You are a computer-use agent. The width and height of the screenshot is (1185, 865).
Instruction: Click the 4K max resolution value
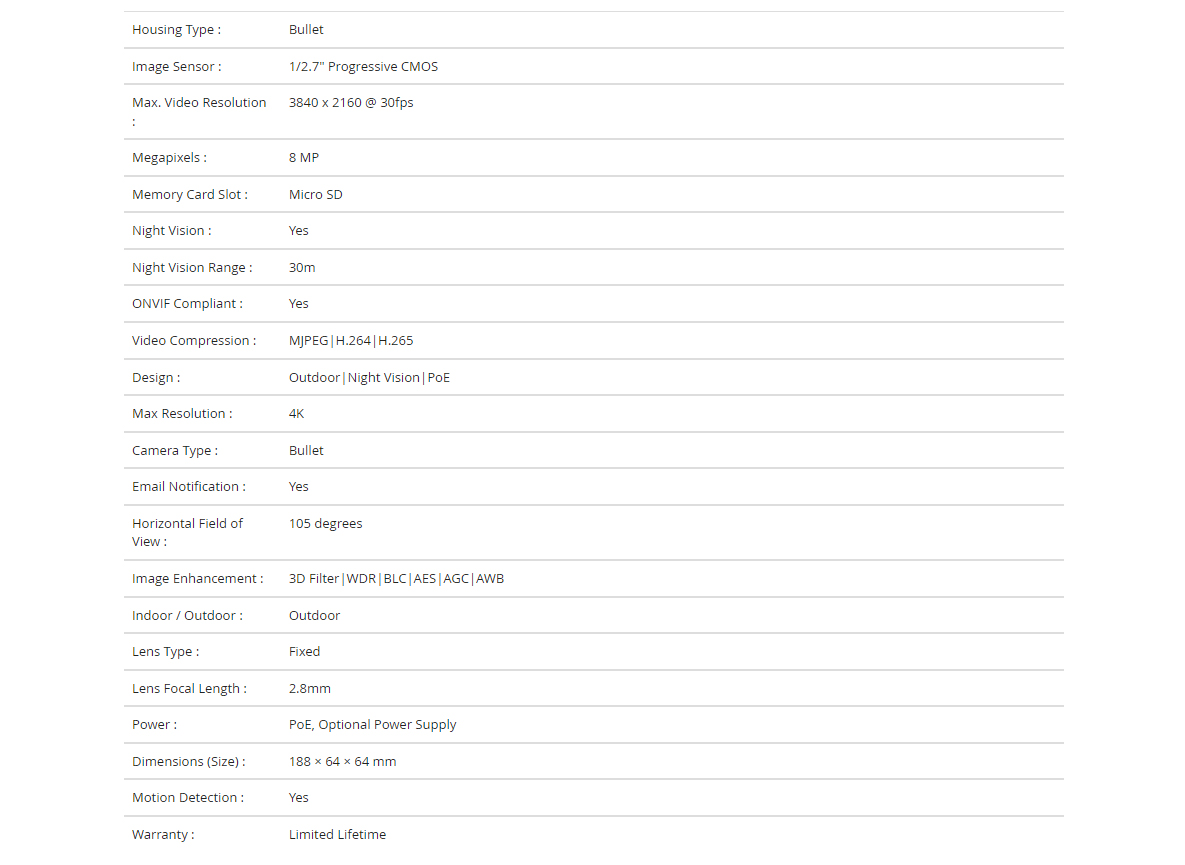pyautogui.click(x=296, y=414)
